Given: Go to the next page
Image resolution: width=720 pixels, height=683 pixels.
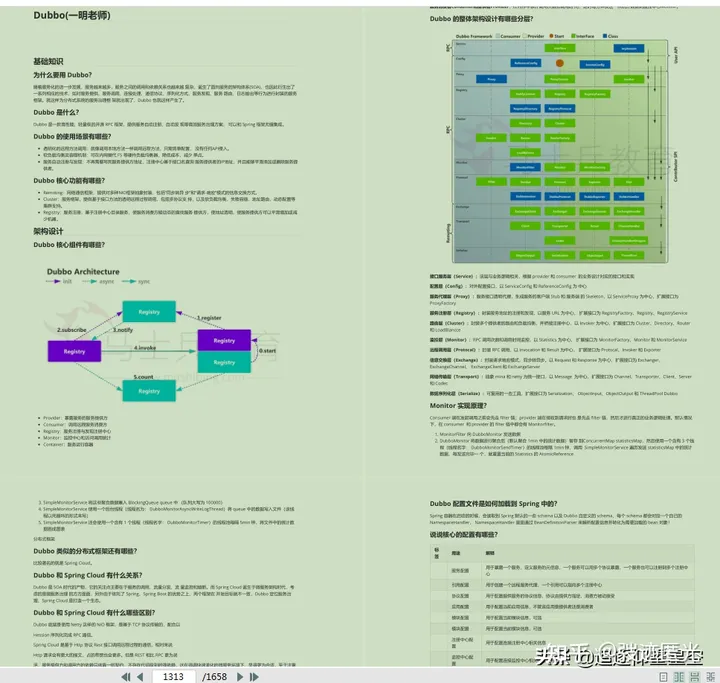Looking at the screenshot, I should click(240, 677).
